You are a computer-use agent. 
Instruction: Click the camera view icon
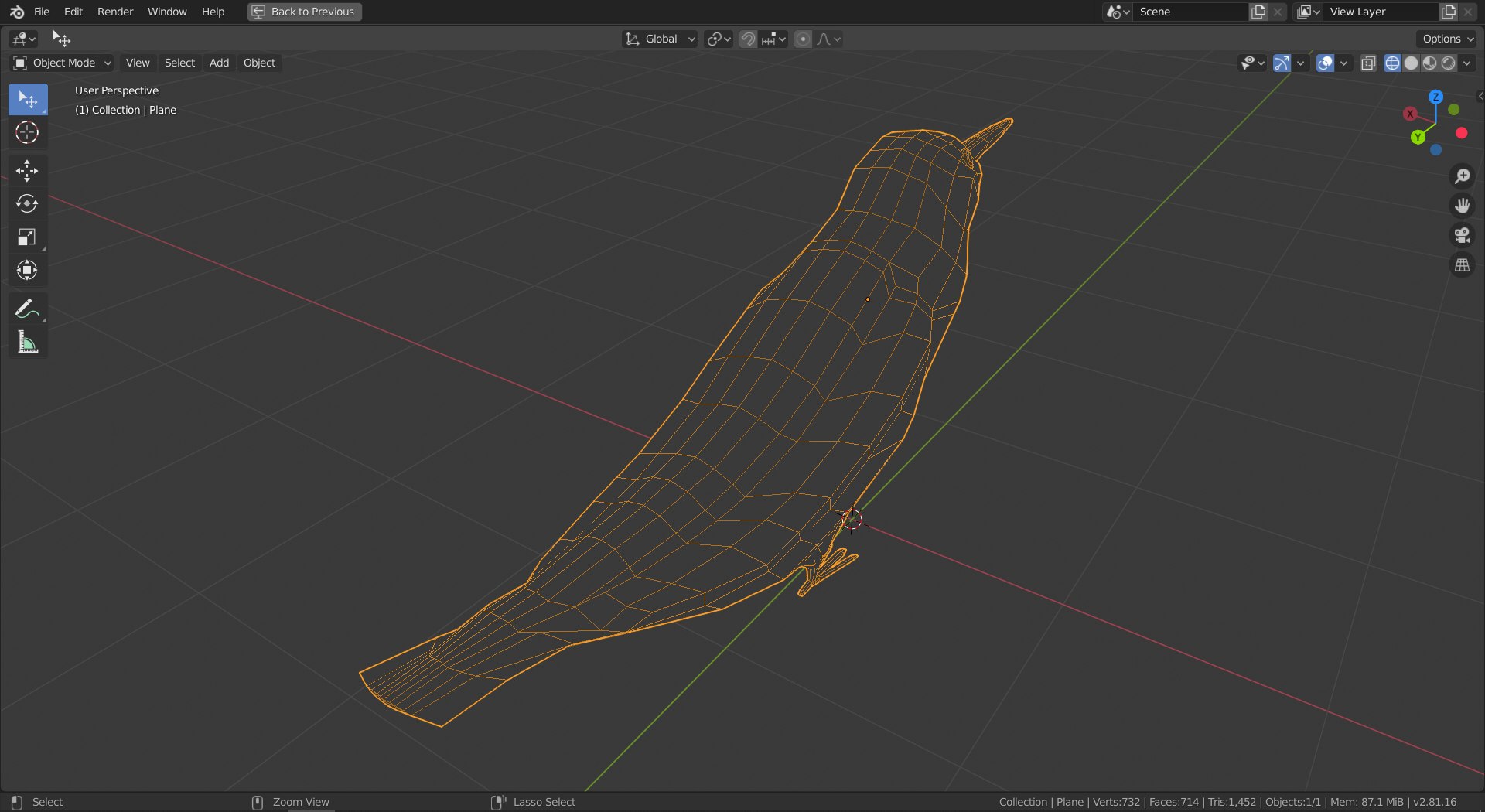pyautogui.click(x=1462, y=236)
